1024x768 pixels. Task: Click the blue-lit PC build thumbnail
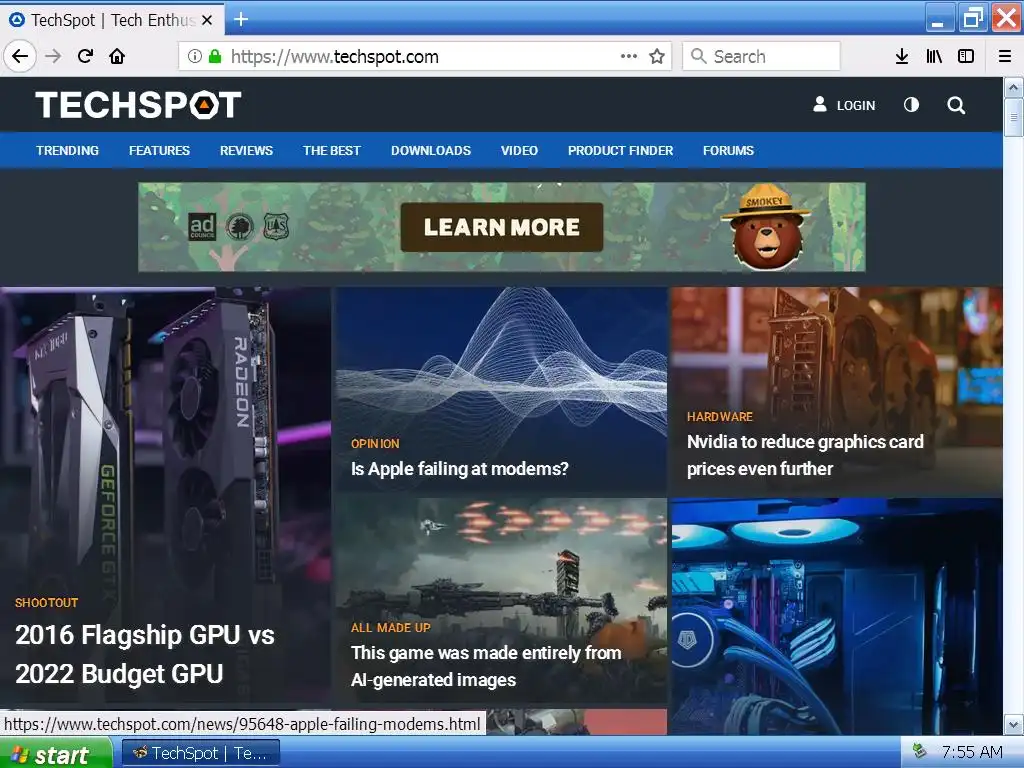click(x=837, y=616)
